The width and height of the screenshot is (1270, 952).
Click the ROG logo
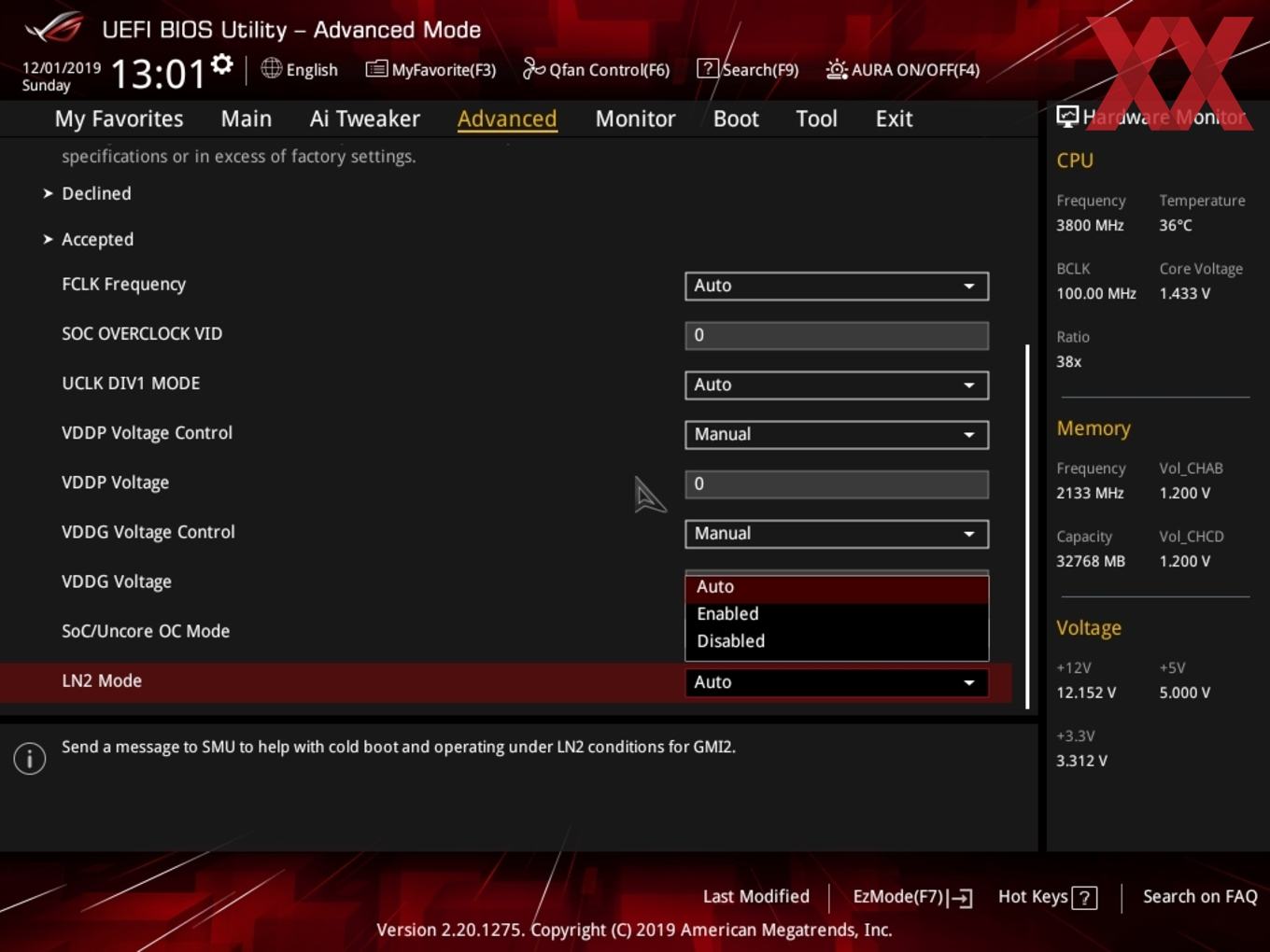pyautogui.click(x=54, y=28)
